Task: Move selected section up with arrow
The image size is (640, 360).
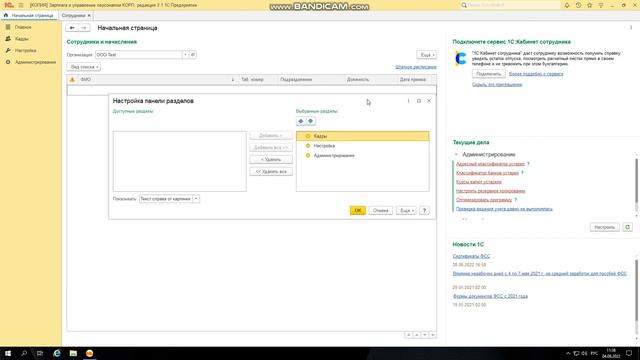Action: coord(301,121)
